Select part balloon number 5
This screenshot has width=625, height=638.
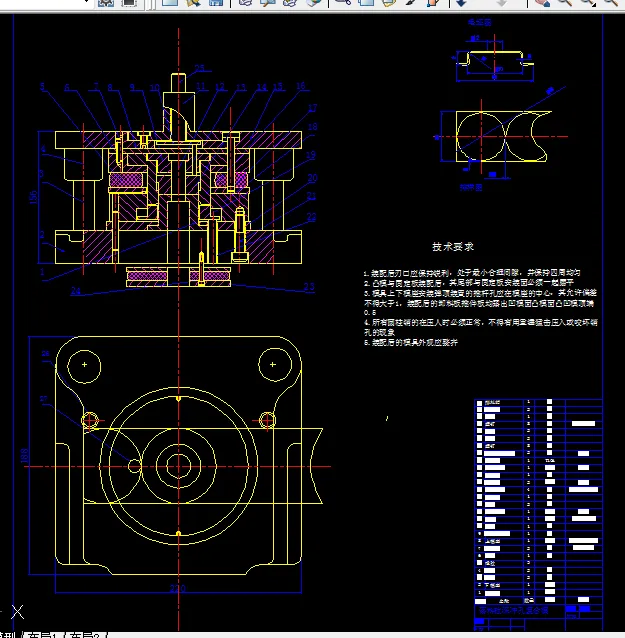[42, 86]
